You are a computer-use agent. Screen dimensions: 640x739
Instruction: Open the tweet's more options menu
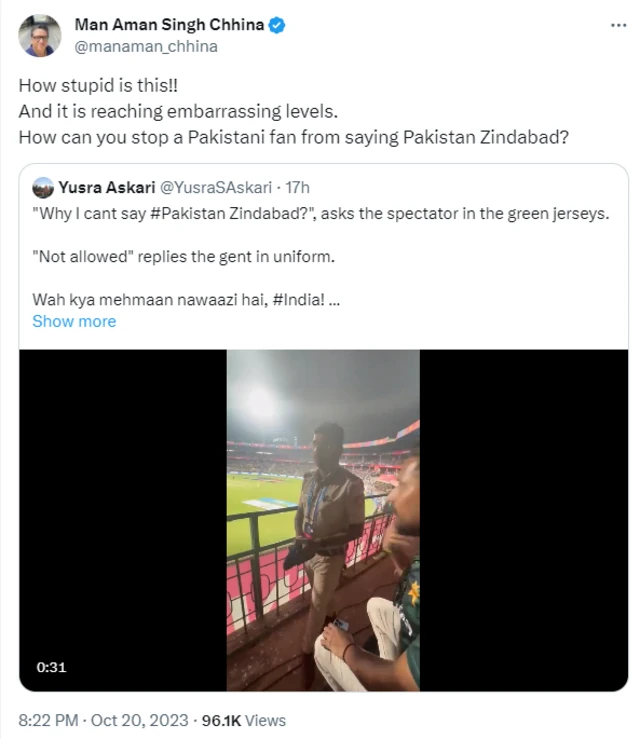(x=612, y=27)
